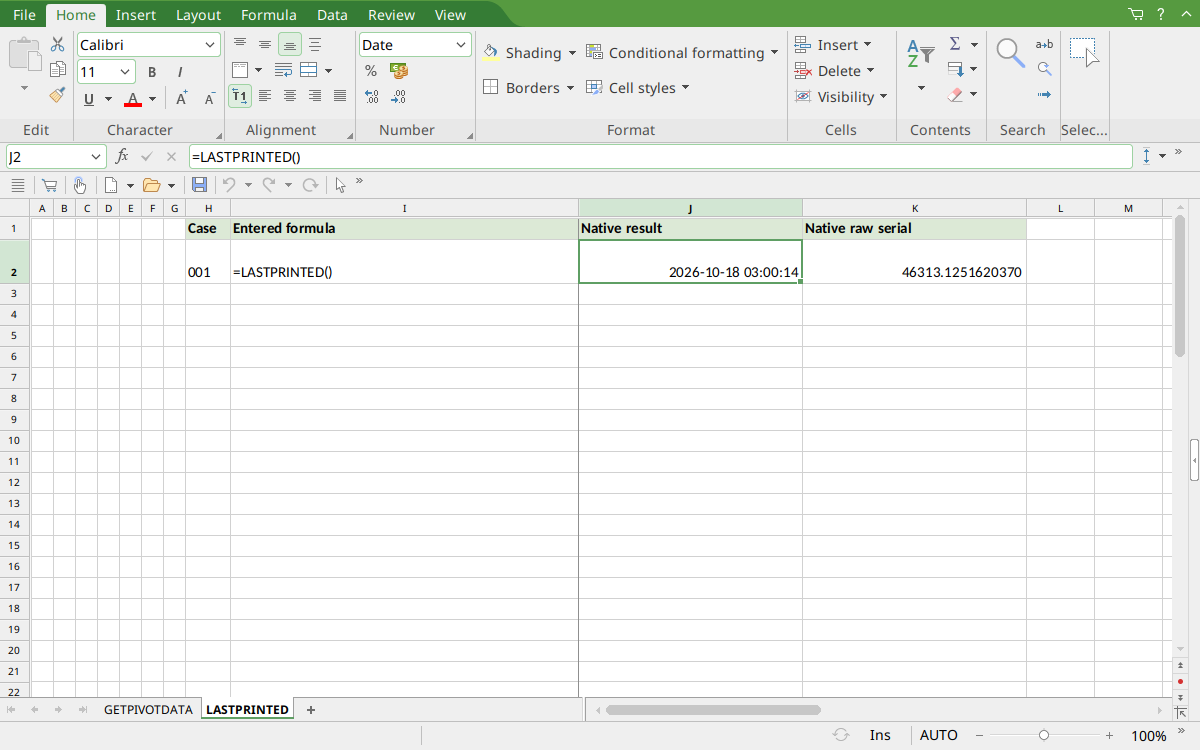Open the Sort and filter icon
Viewport: 1200px width, 750px height.
tap(920, 54)
